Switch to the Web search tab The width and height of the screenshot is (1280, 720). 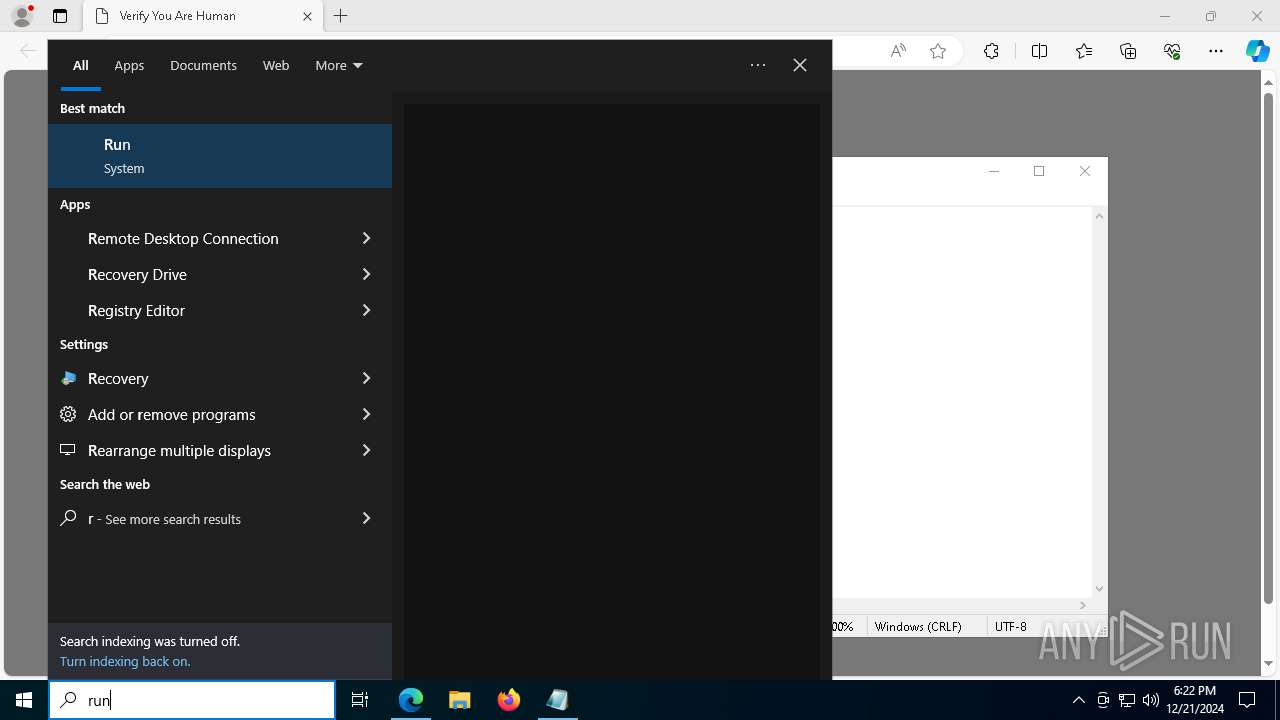coord(276,65)
